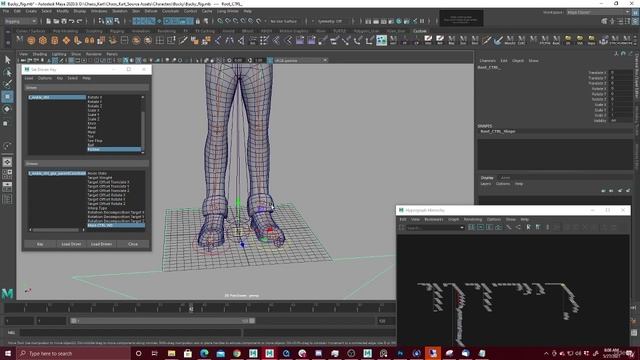Click Close button in Set Driven Key
Viewport: 640px width, 360px height.
click(x=133, y=244)
